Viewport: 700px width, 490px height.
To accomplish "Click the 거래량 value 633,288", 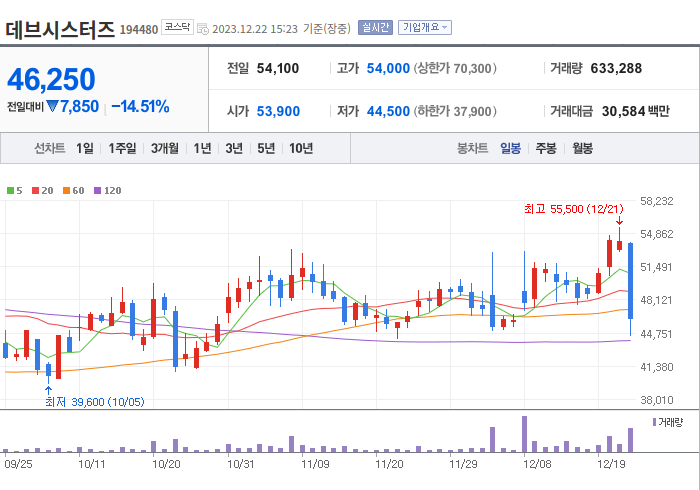I will click(x=616, y=68).
